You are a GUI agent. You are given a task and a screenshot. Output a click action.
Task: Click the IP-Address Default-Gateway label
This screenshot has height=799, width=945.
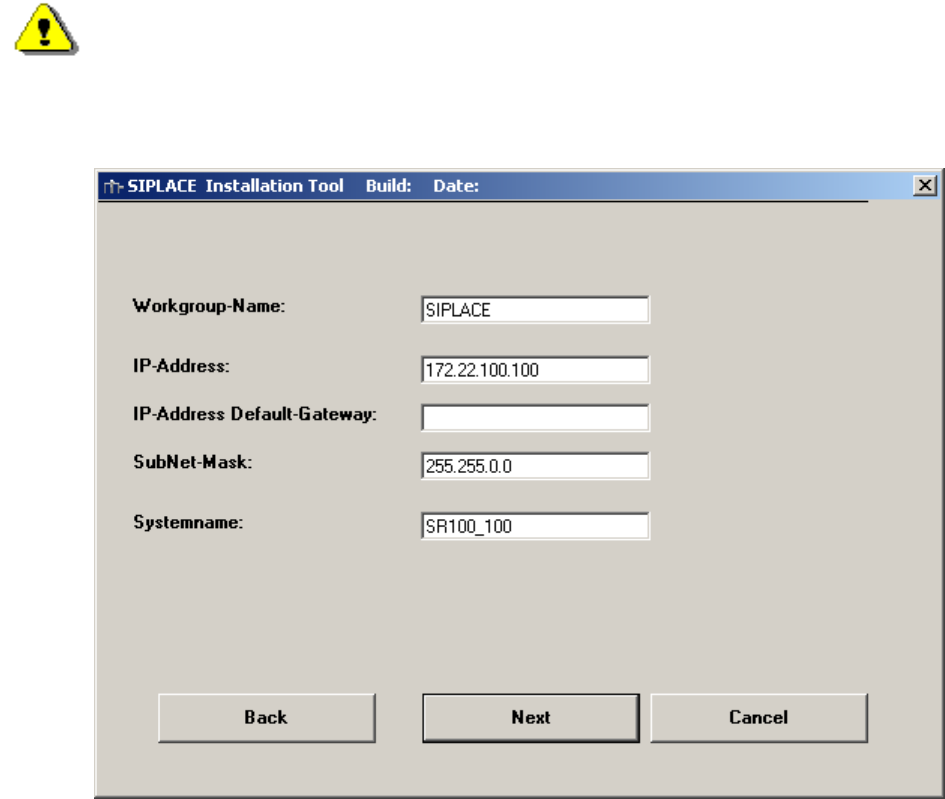(254, 414)
